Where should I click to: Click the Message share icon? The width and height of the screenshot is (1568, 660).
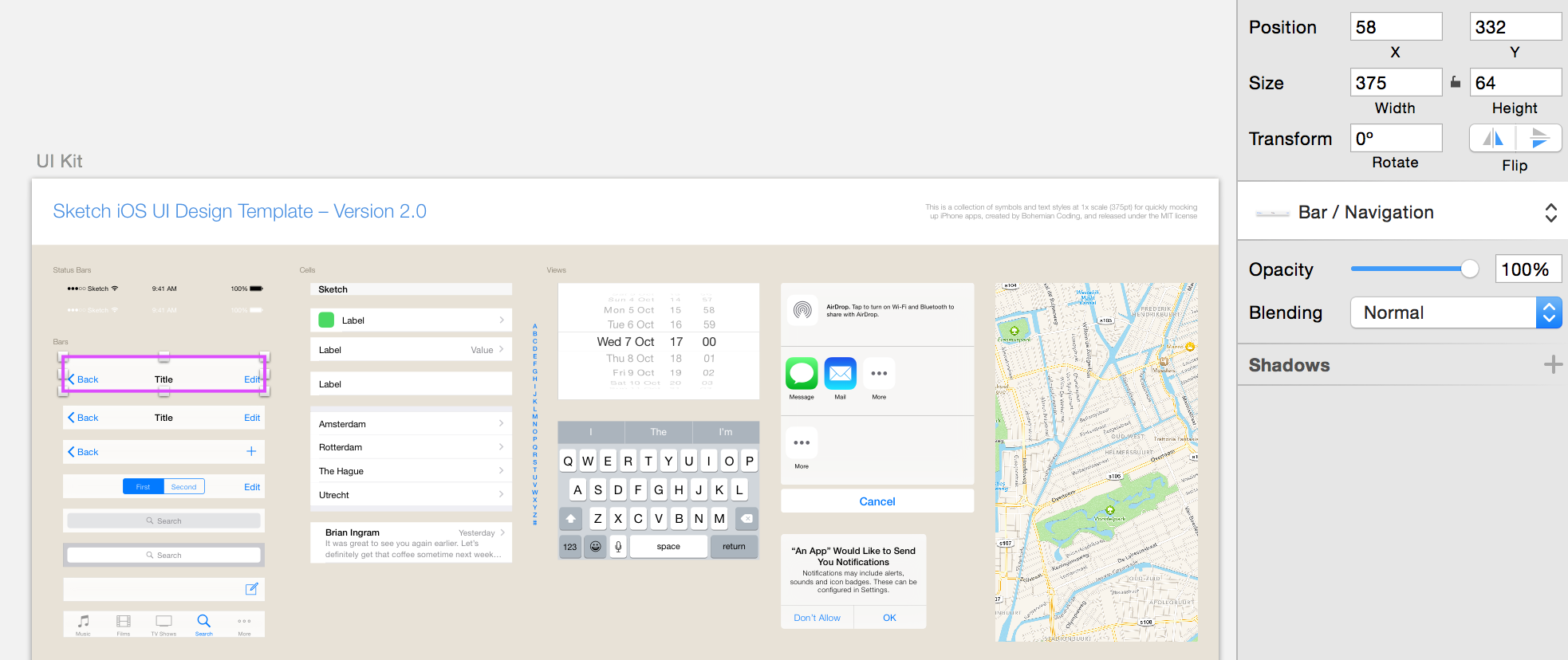point(802,373)
